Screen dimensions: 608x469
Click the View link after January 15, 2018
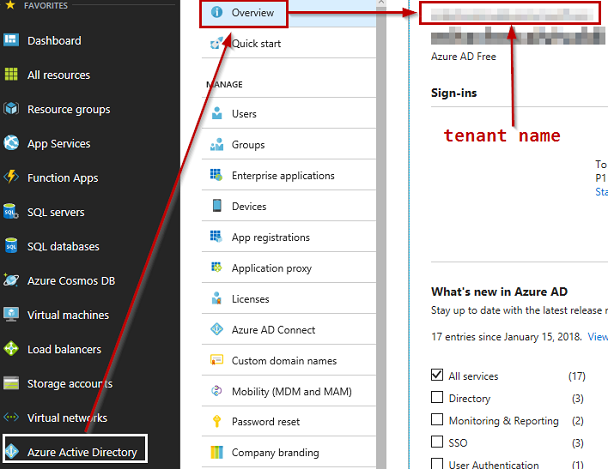coord(598,336)
